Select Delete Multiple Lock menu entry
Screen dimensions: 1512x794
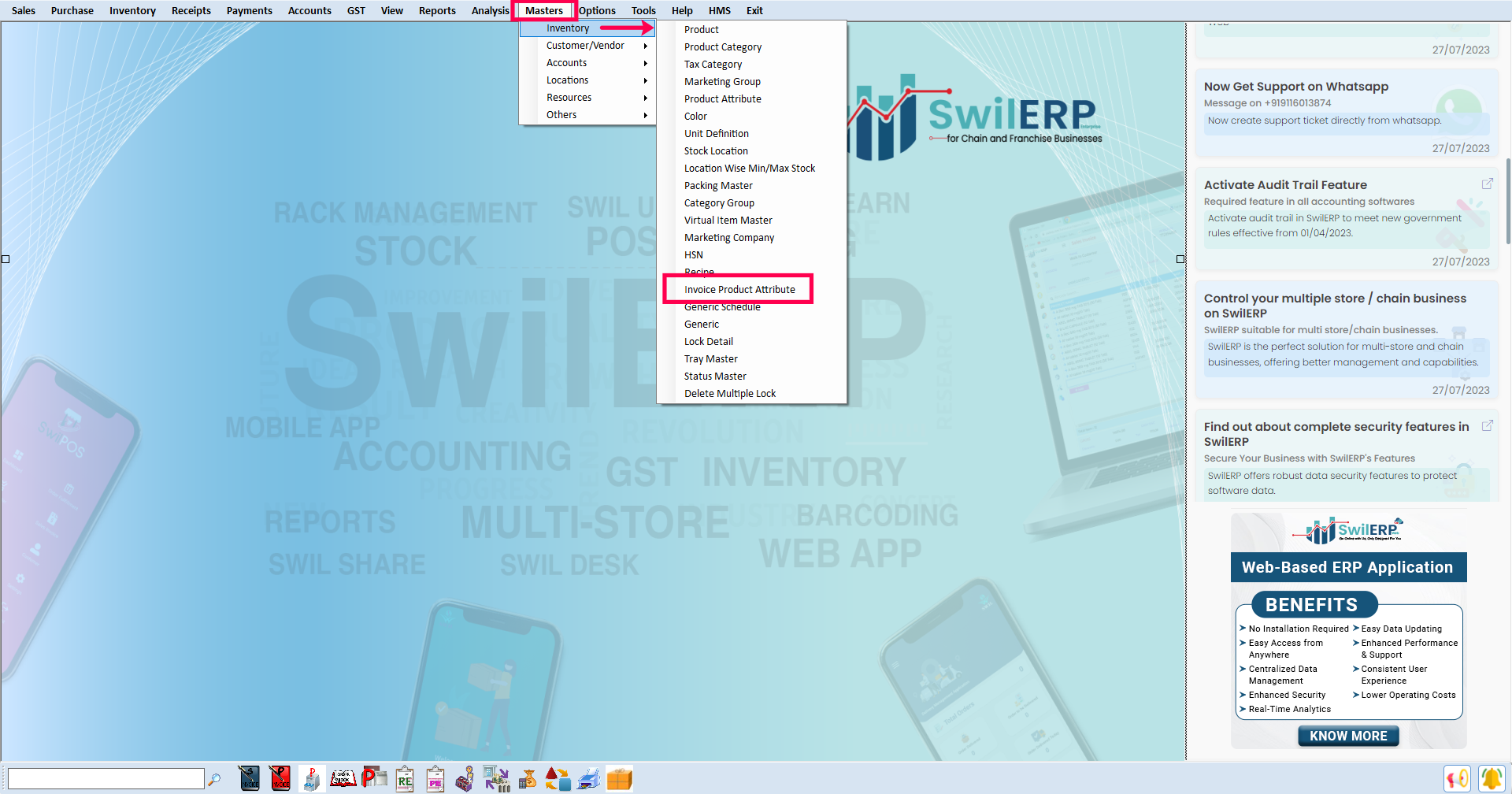click(752, 394)
